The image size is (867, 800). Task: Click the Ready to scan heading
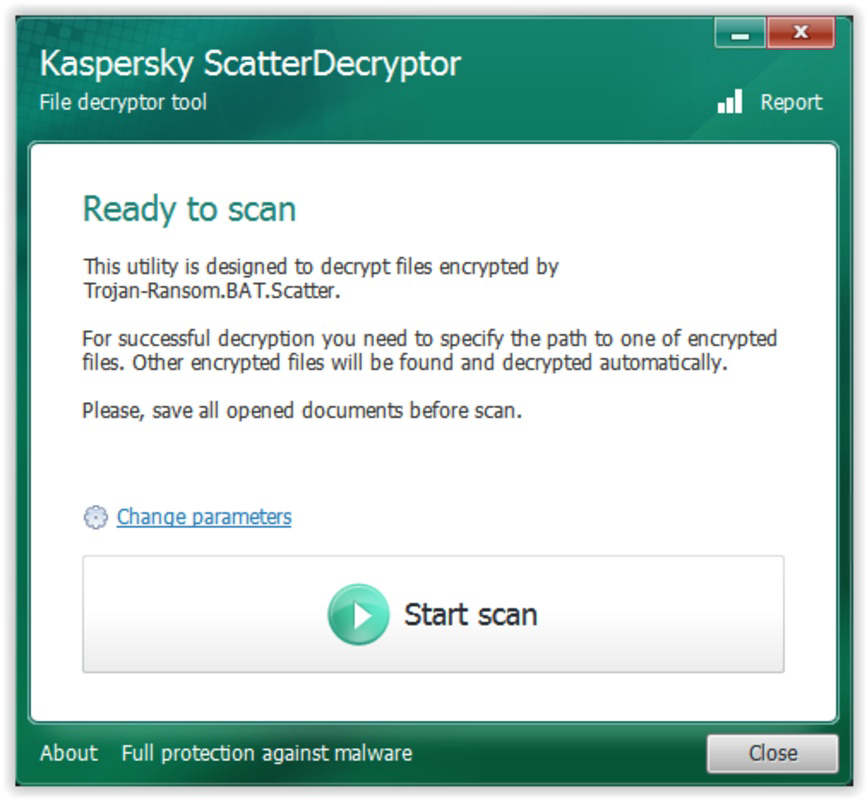[x=190, y=210]
